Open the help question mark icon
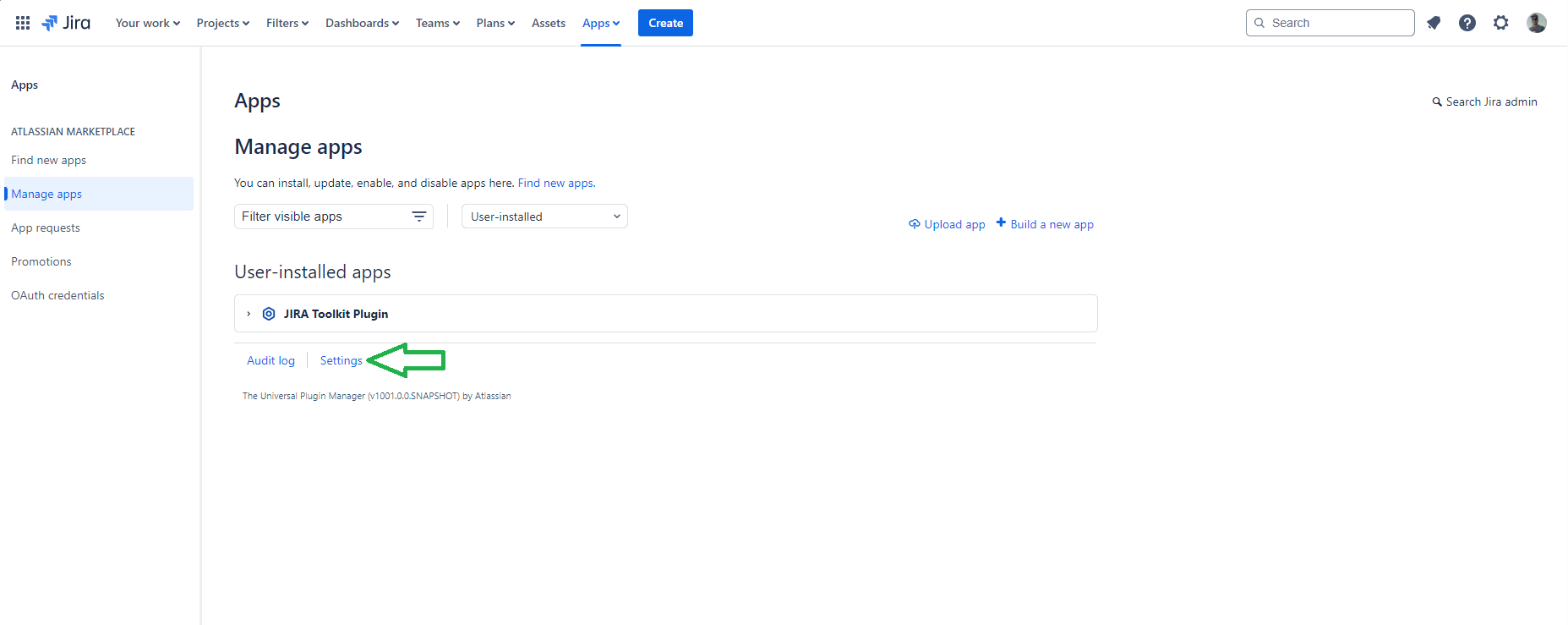1568x625 pixels. (x=1467, y=23)
